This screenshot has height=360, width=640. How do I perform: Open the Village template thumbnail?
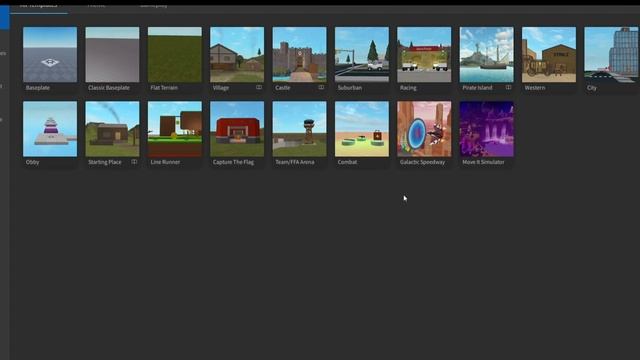coord(237,55)
